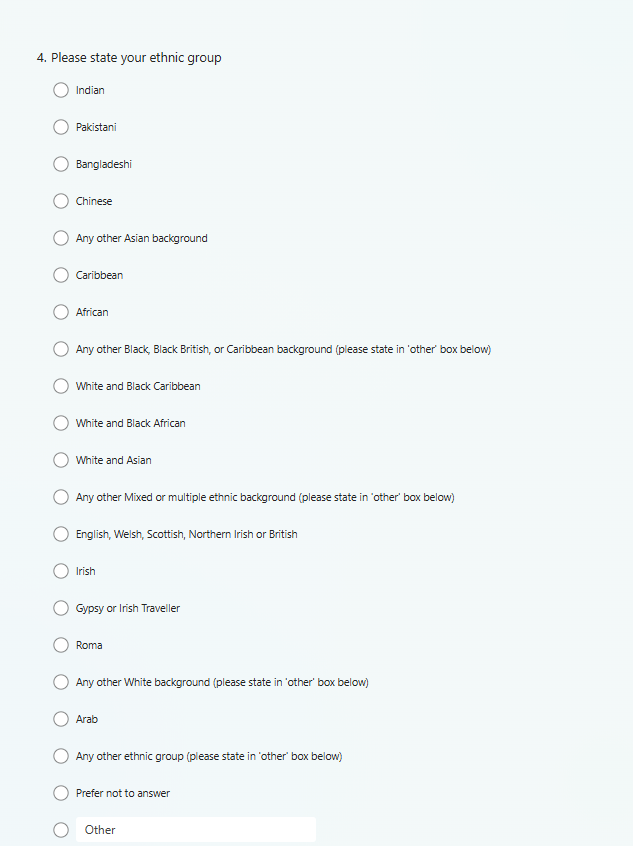Pick the White and Asian option
This screenshot has width=633, height=846.
61,460
